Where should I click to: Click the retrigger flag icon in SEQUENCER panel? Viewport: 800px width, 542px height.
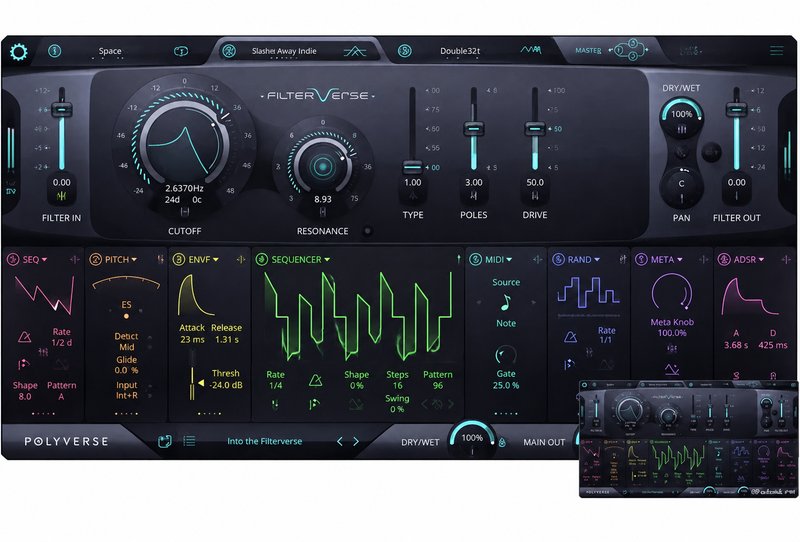314,405
